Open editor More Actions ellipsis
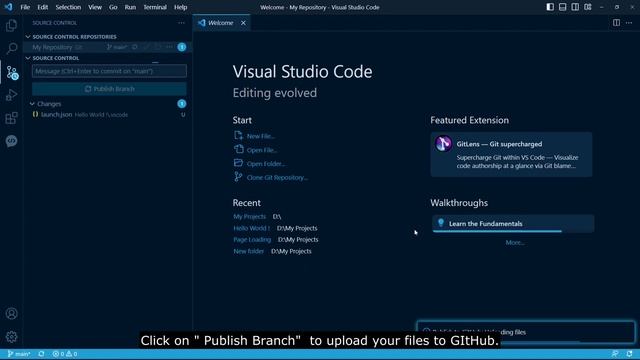 [629, 23]
